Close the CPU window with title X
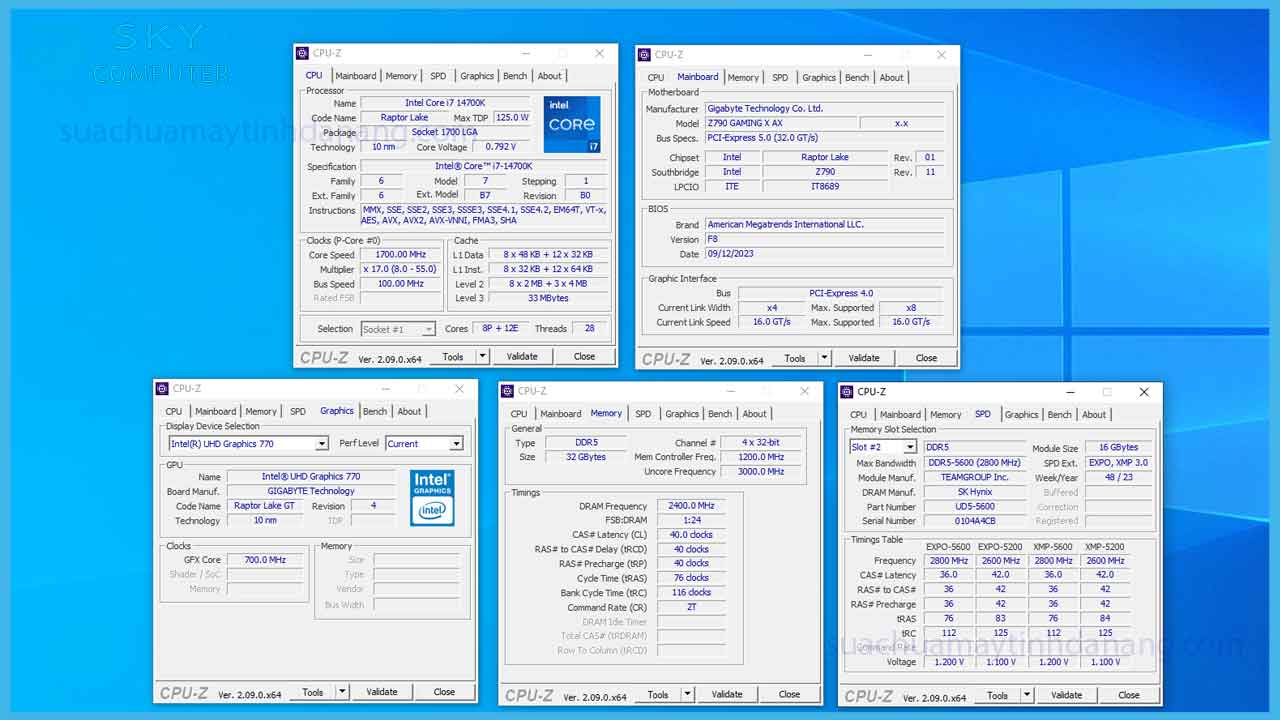Viewport: 1280px width, 720px height. 599,53
